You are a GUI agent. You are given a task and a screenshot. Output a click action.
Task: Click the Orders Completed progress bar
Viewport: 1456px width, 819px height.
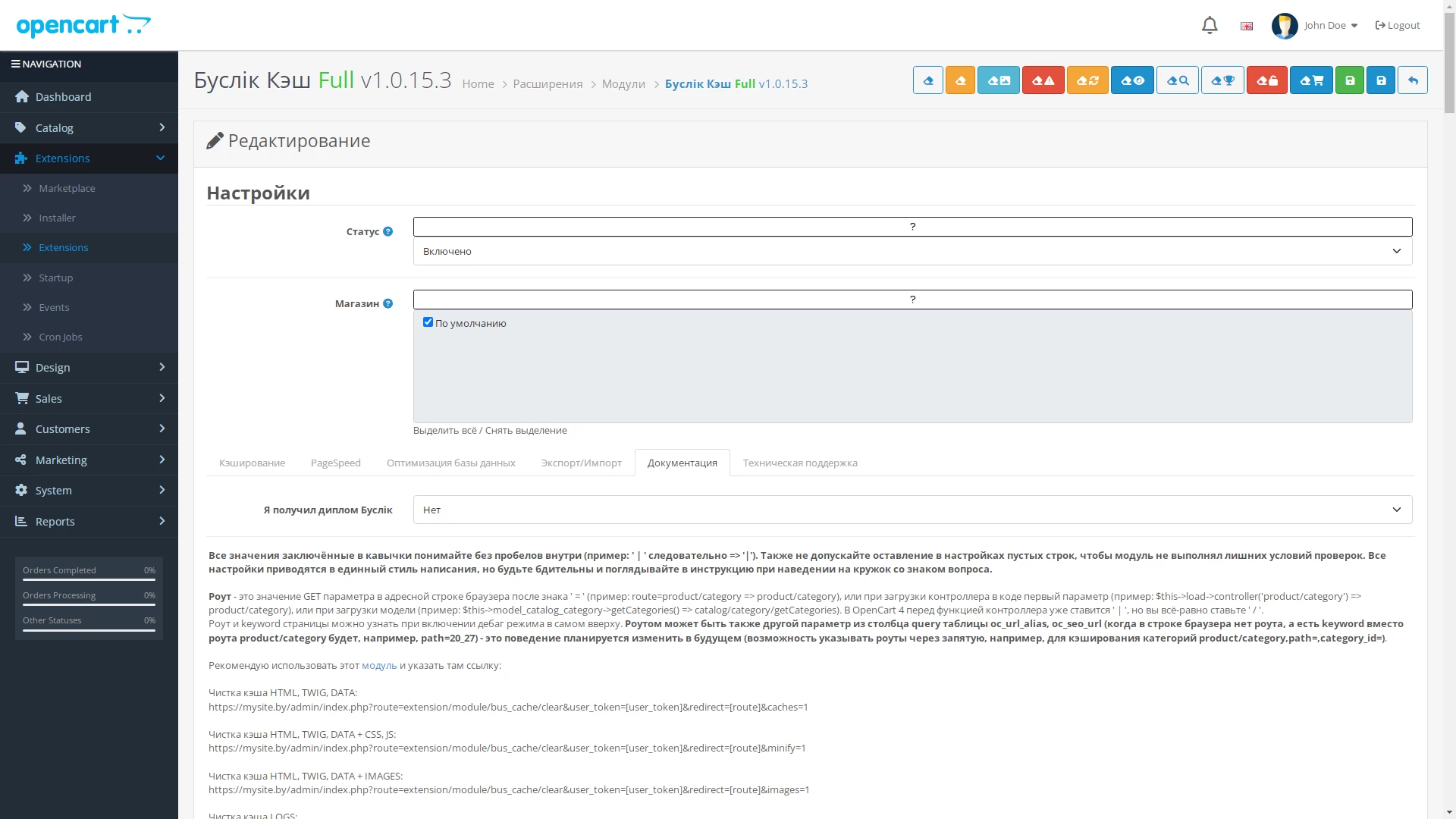point(89,580)
